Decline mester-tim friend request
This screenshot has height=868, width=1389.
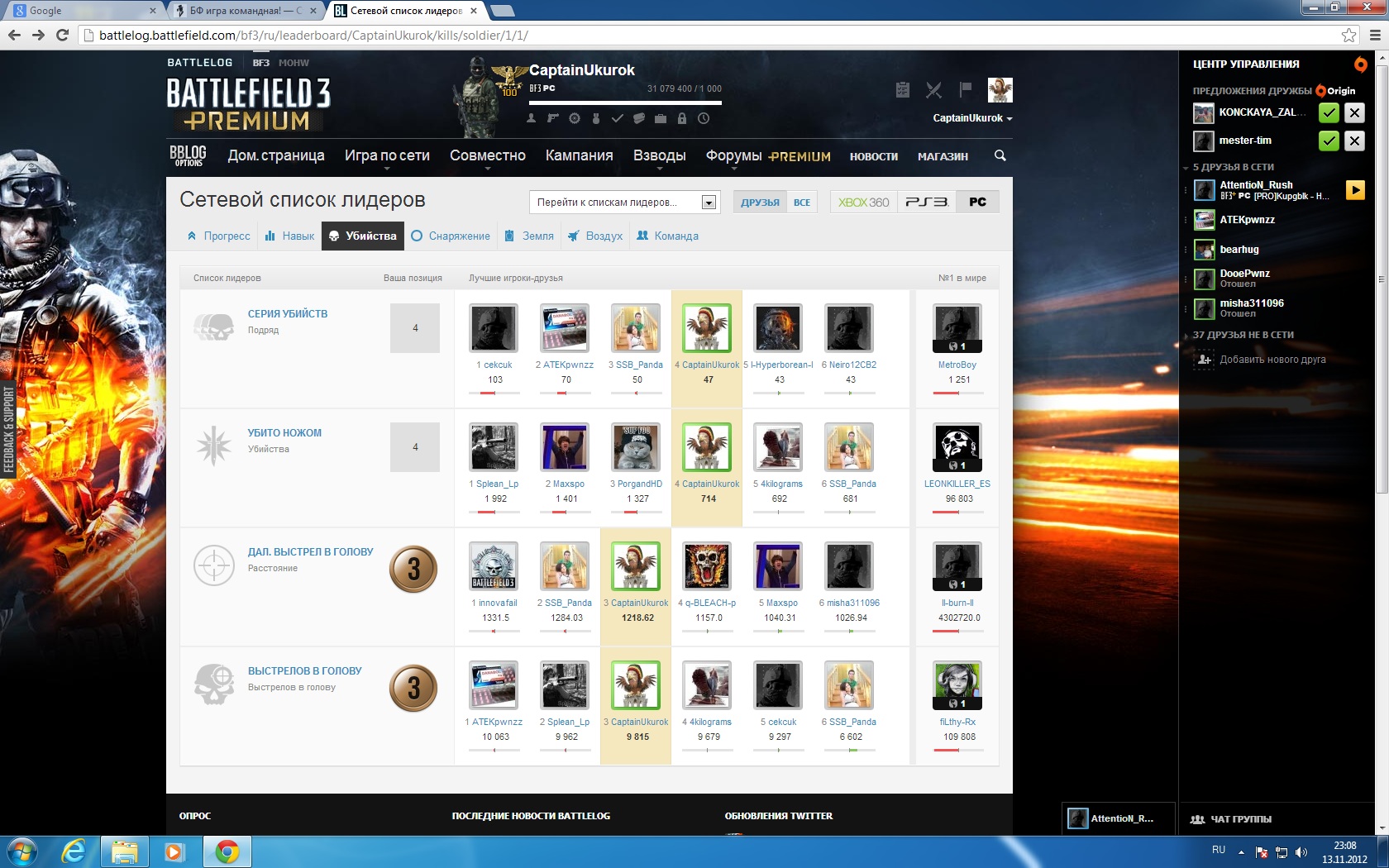click(x=1354, y=141)
